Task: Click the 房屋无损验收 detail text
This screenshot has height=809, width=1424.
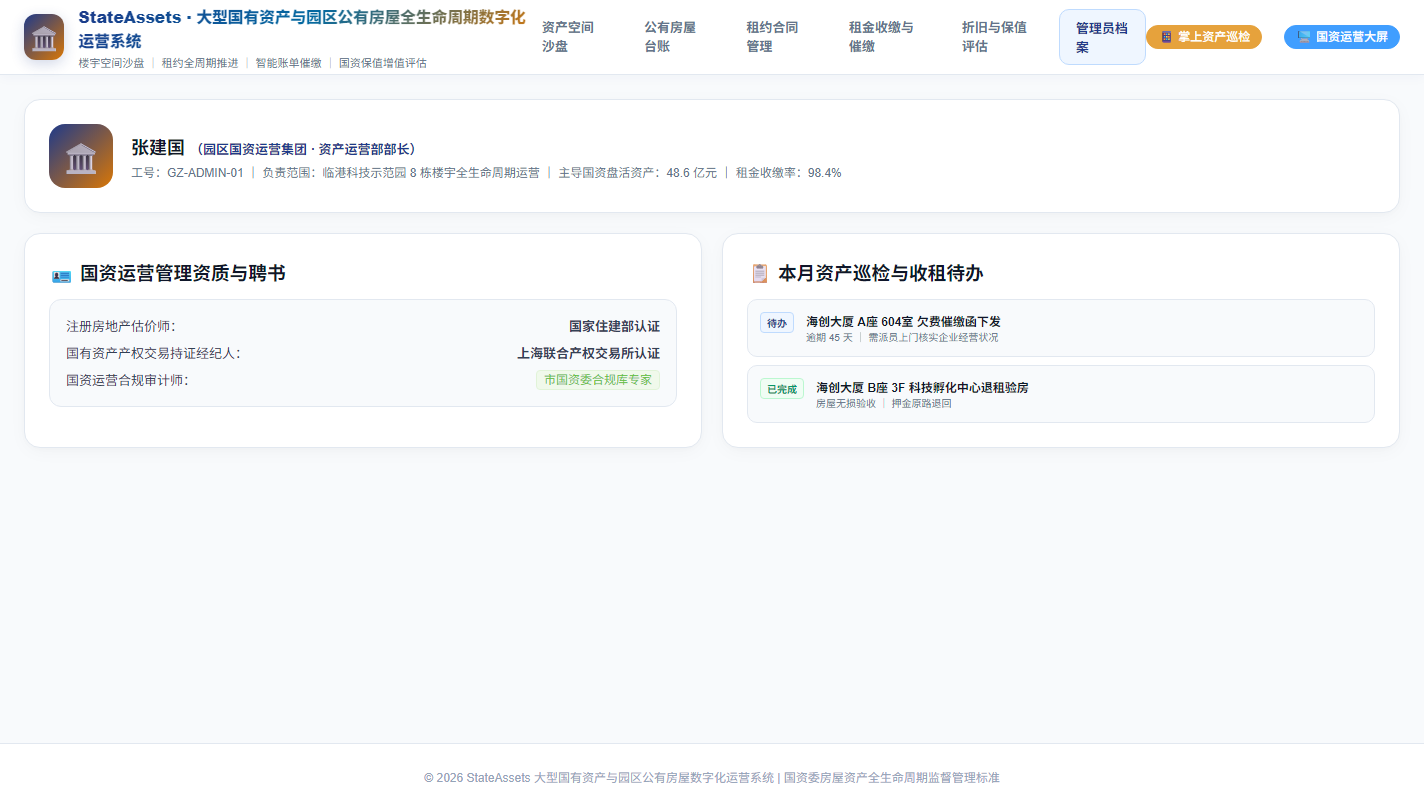Action: click(x=846, y=404)
